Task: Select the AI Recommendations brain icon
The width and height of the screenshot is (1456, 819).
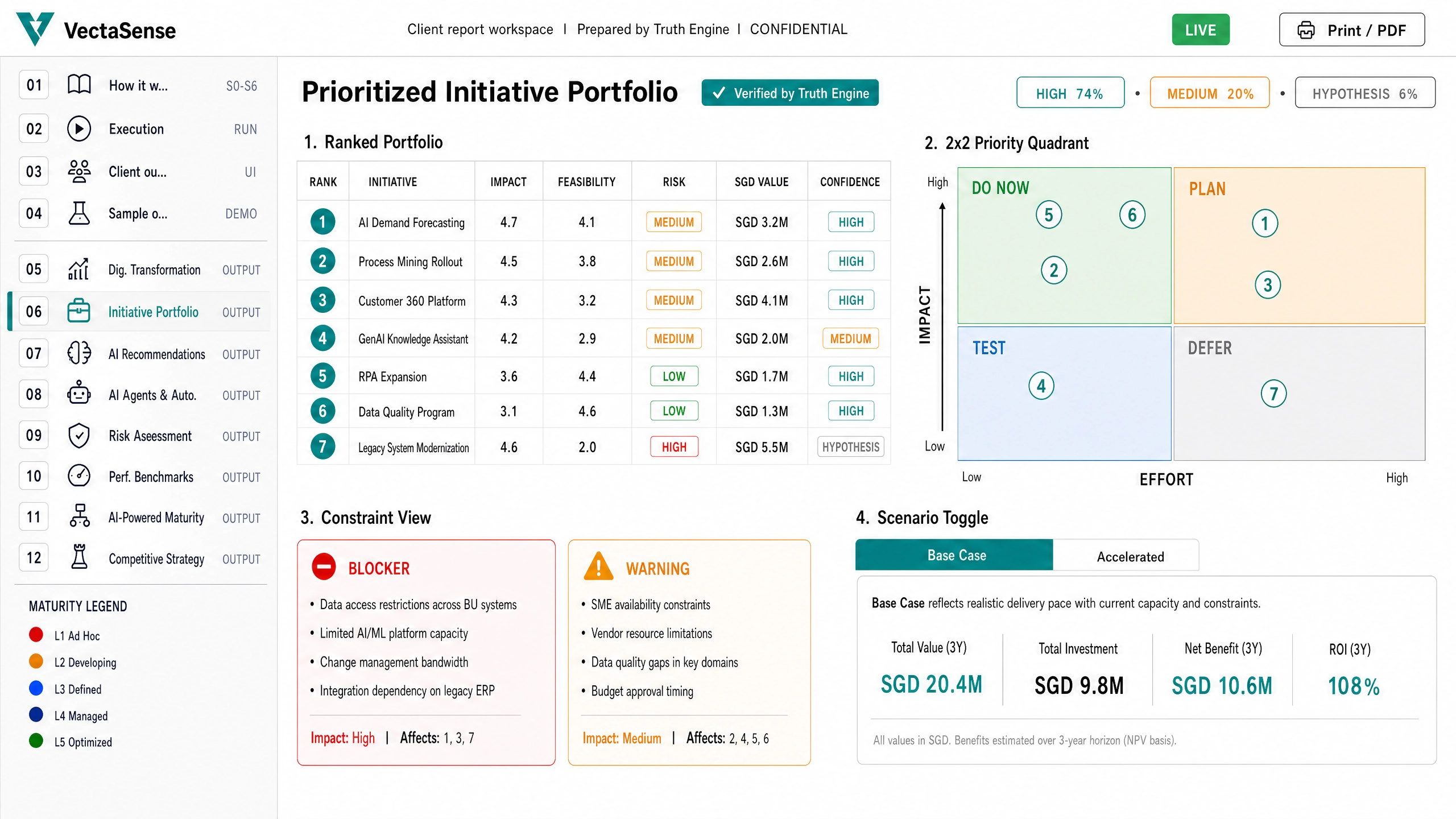Action: 79,353
